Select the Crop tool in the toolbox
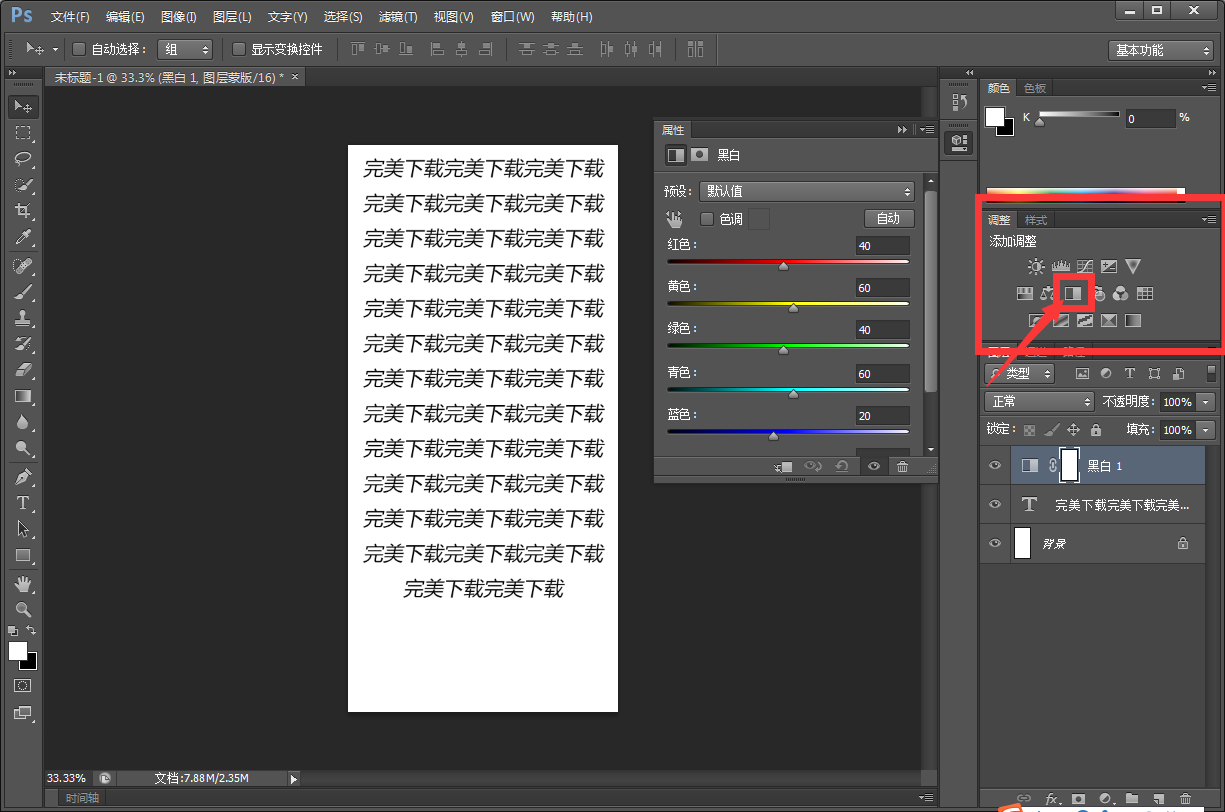This screenshot has height=812, width=1225. pyautogui.click(x=23, y=211)
